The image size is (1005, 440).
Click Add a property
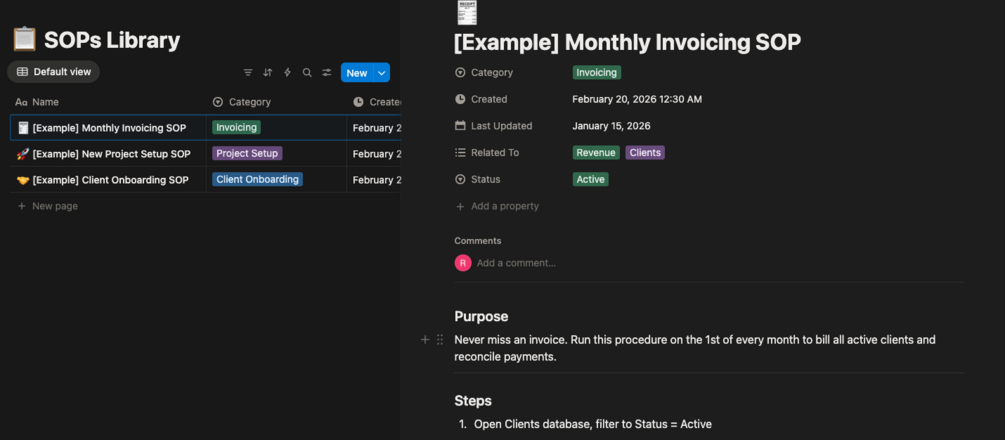(x=504, y=206)
